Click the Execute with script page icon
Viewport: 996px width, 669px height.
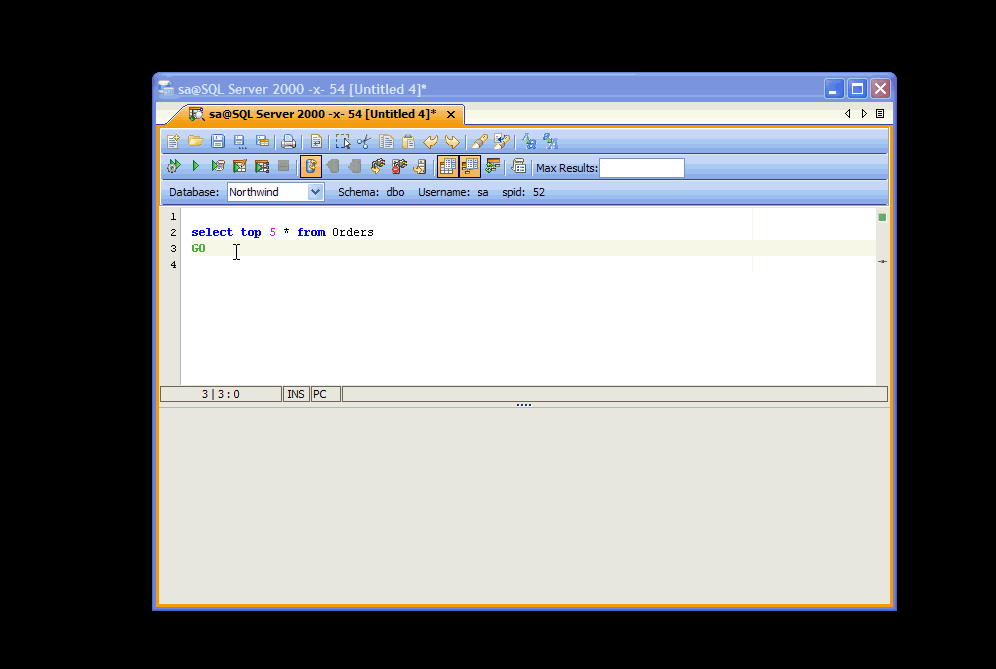click(218, 166)
